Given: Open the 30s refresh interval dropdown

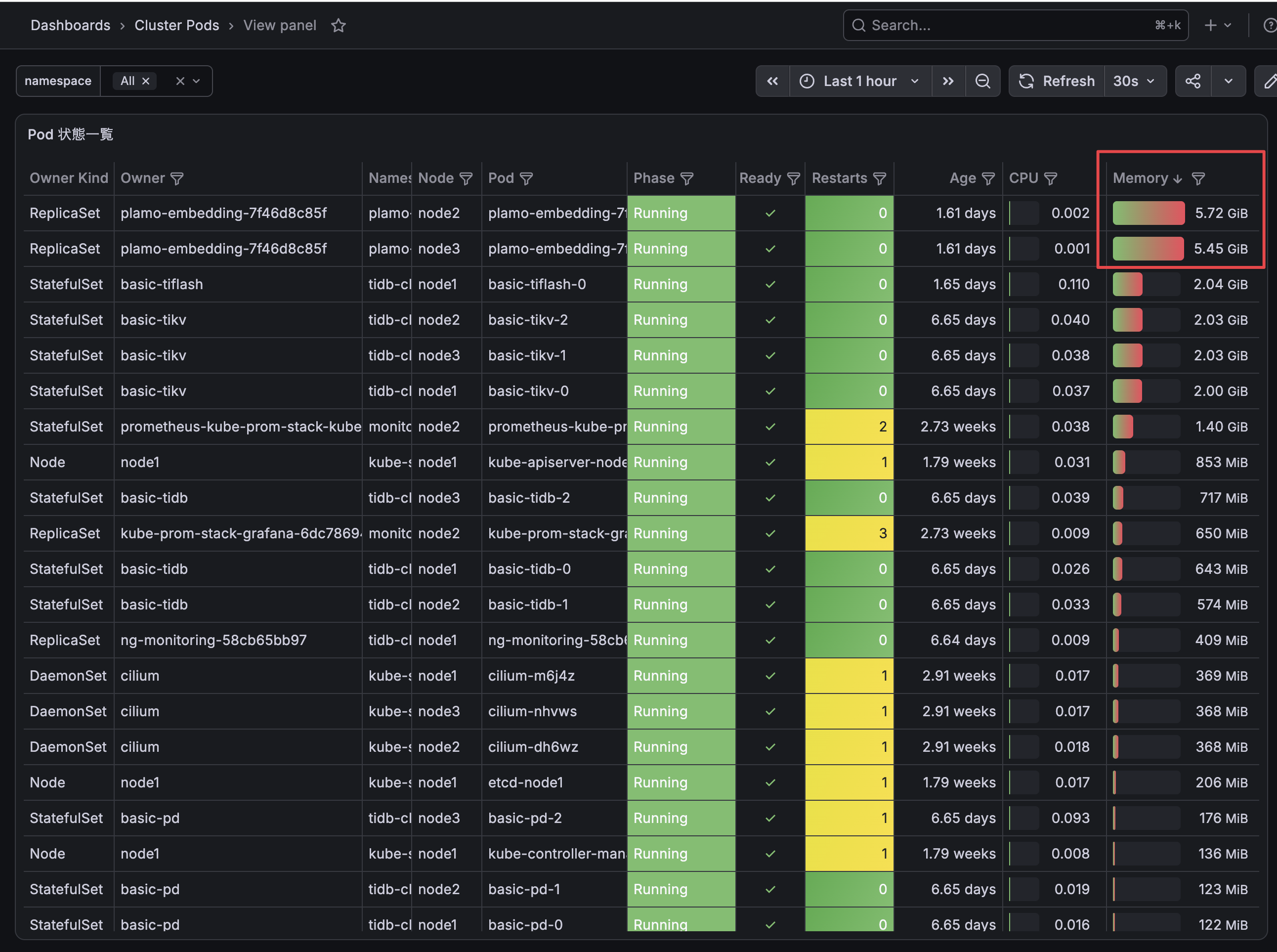Looking at the screenshot, I should point(1134,81).
